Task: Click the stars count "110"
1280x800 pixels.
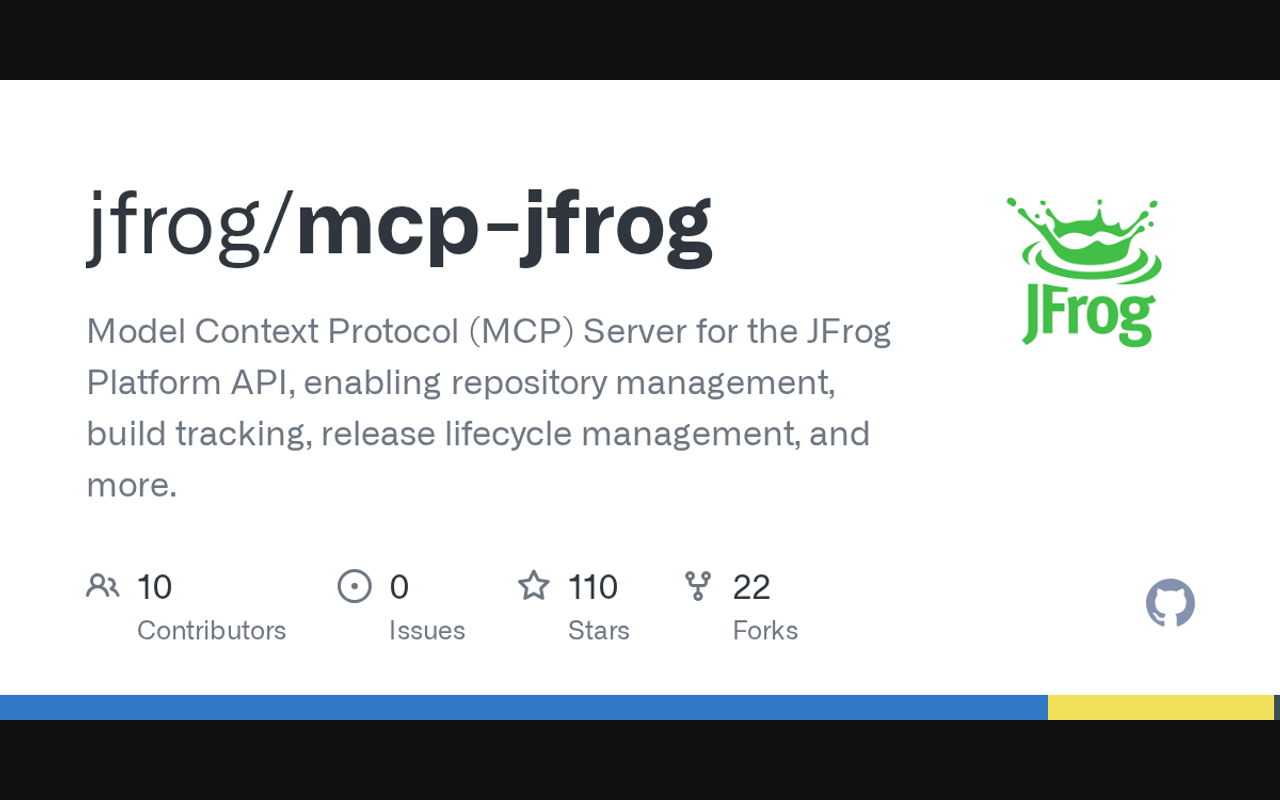Action: [x=593, y=587]
